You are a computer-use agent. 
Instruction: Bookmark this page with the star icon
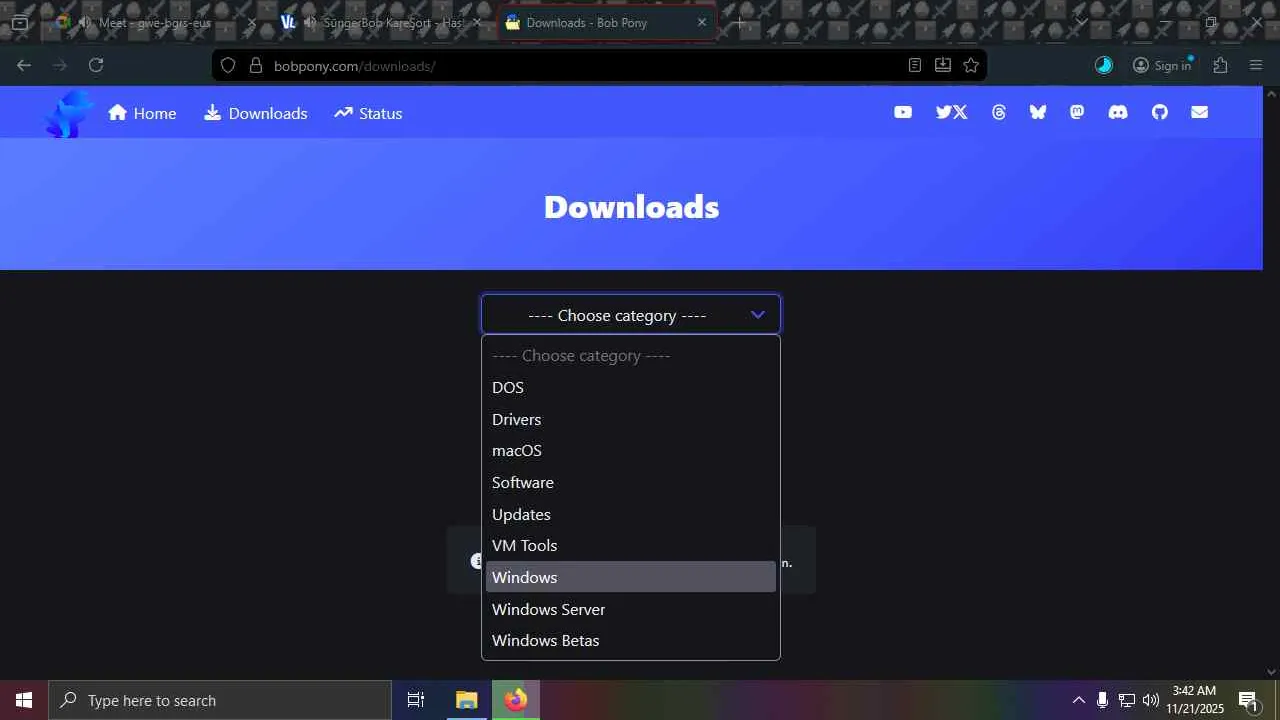pos(970,65)
